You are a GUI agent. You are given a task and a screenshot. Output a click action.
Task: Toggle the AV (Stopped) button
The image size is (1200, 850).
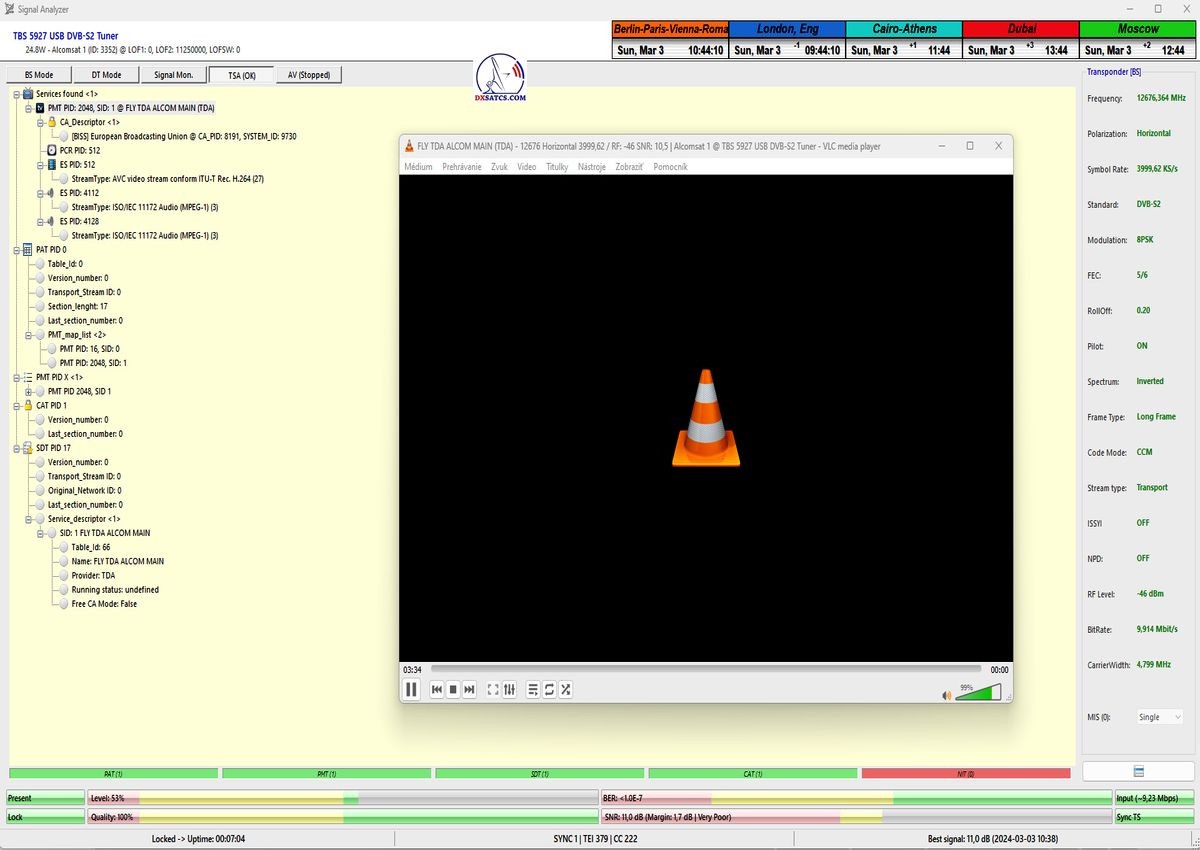[309, 75]
